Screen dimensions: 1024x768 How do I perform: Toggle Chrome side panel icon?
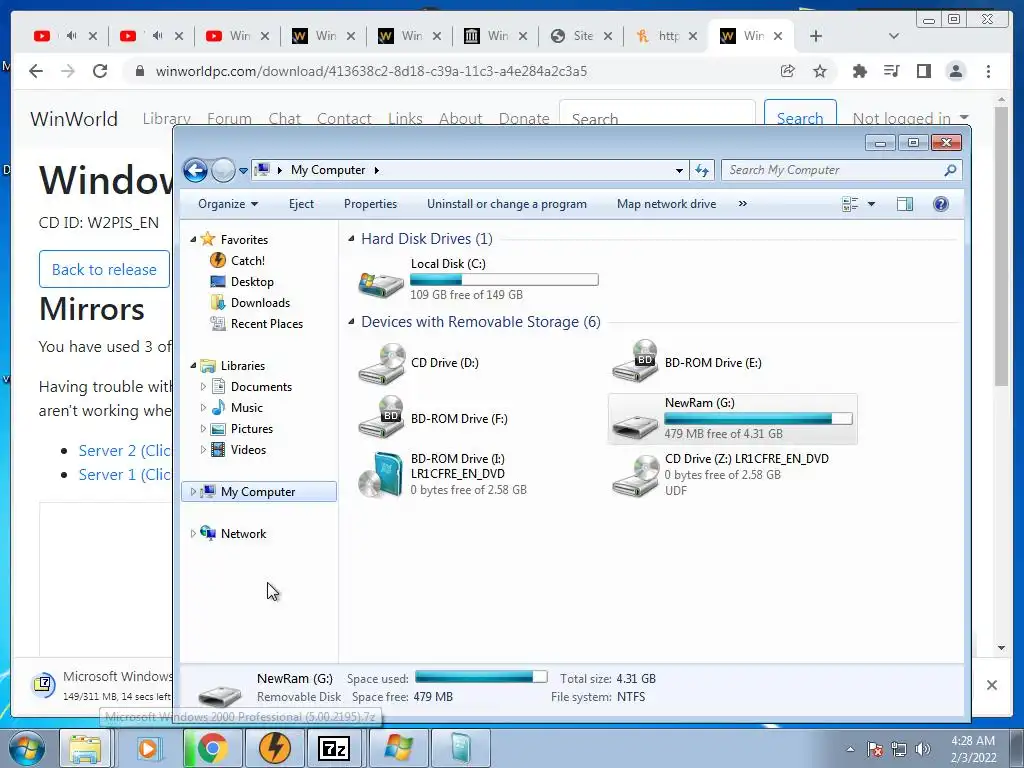(x=923, y=71)
